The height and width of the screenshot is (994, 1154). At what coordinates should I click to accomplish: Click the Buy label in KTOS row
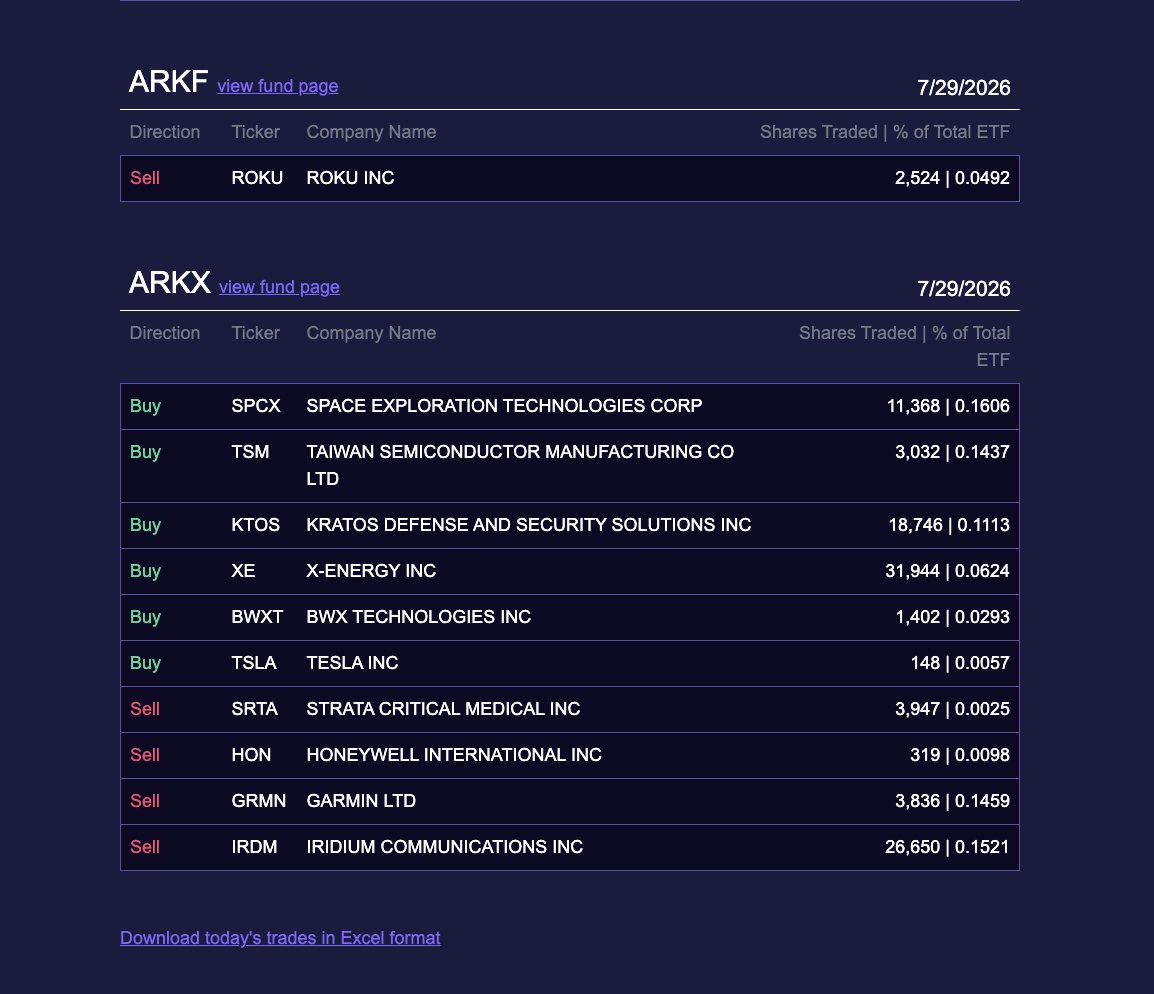point(145,525)
